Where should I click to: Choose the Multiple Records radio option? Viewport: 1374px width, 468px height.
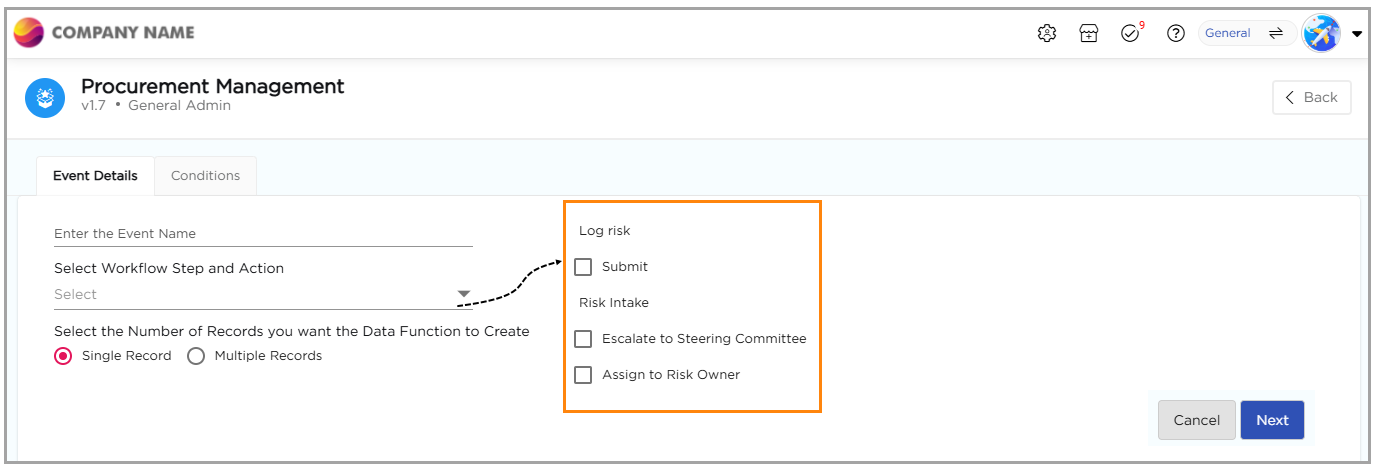click(196, 356)
